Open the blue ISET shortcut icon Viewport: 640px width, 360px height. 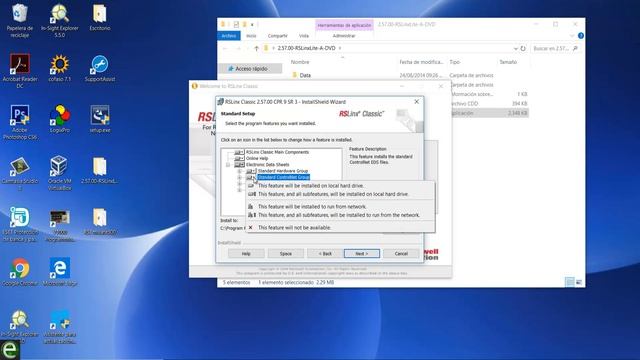[x=20, y=224]
